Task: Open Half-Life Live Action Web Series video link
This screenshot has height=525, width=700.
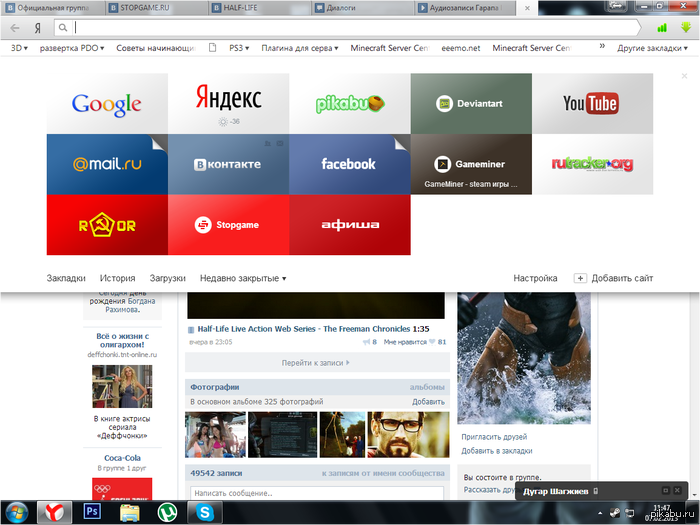Action: 304,329
